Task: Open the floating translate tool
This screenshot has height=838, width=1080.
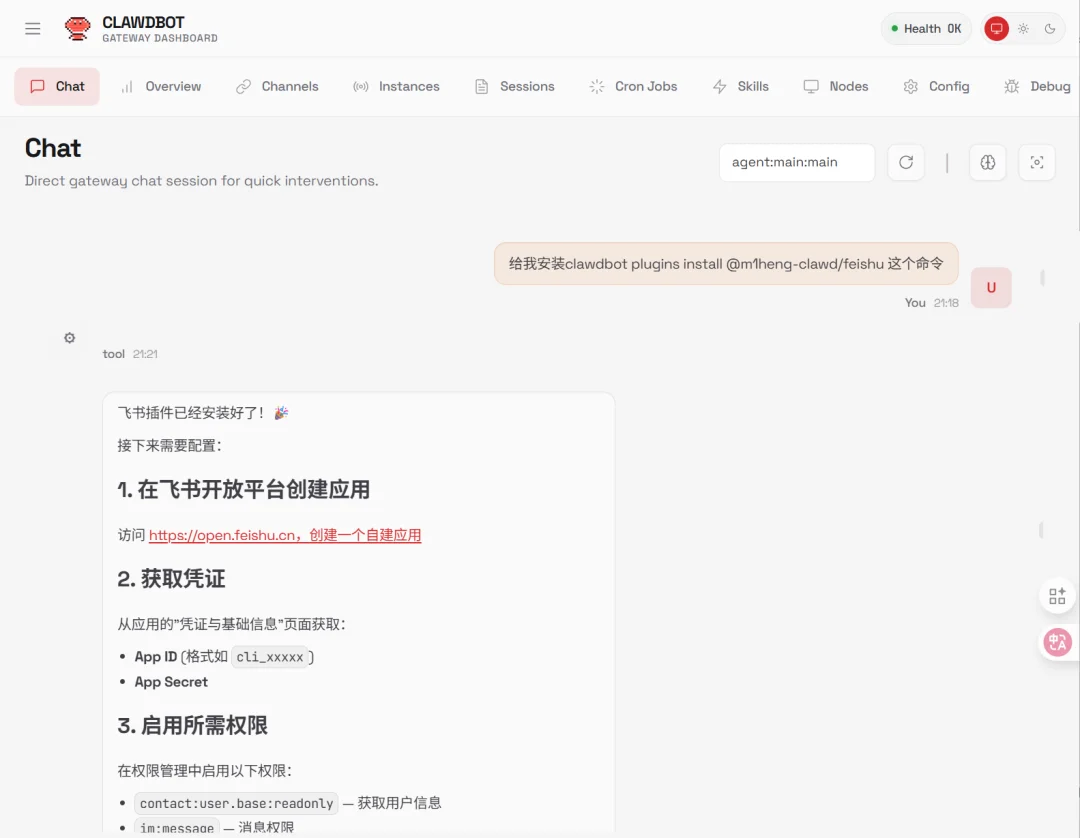Action: [x=1057, y=642]
